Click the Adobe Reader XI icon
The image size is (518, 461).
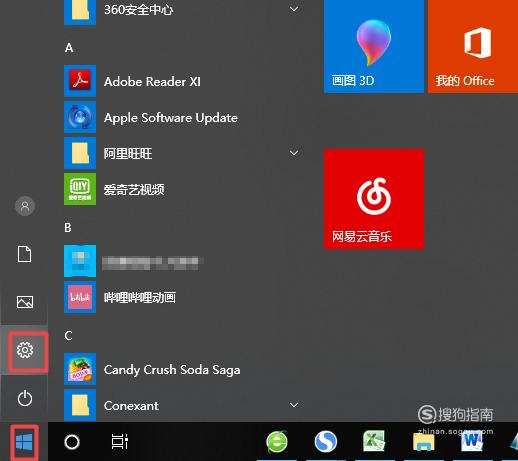click(80, 81)
